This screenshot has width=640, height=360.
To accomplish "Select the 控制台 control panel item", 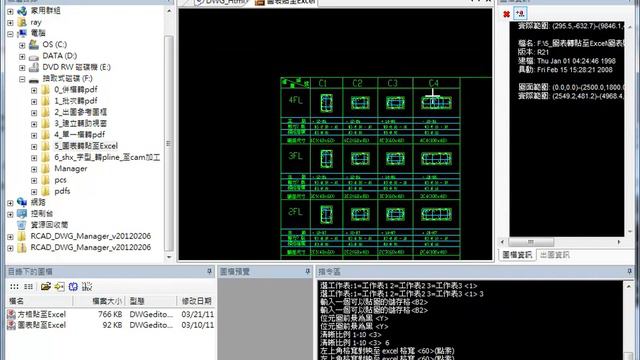I will click(42, 213).
